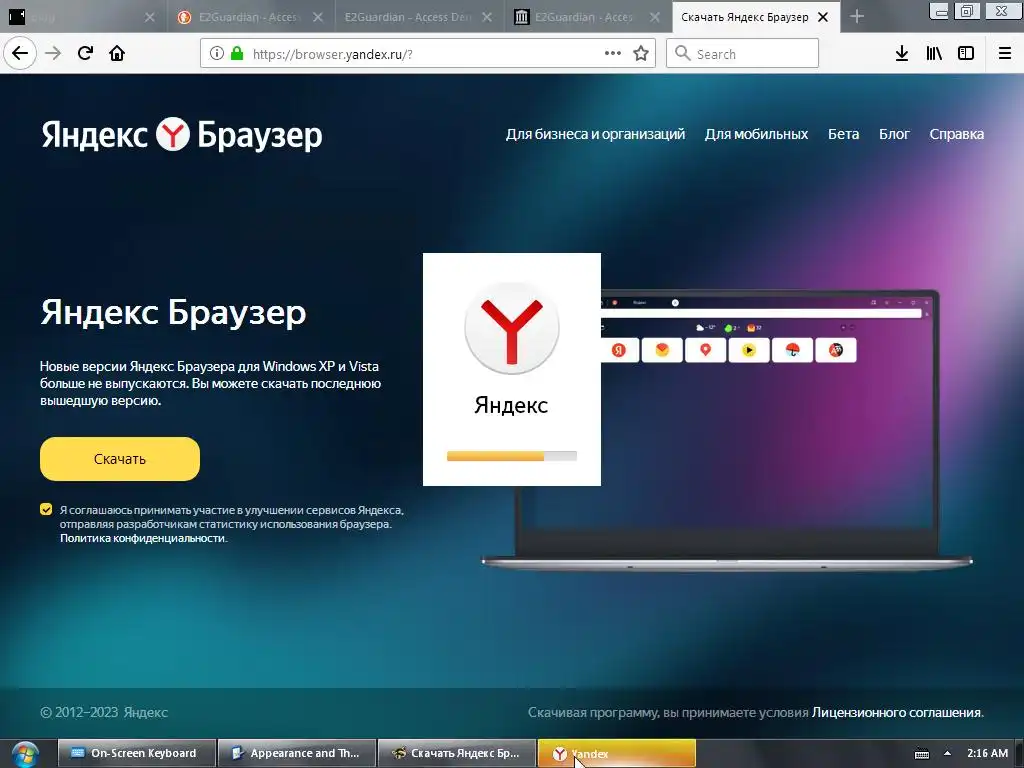Go back to the previous page
This screenshot has width=1024, height=768.
20,54
